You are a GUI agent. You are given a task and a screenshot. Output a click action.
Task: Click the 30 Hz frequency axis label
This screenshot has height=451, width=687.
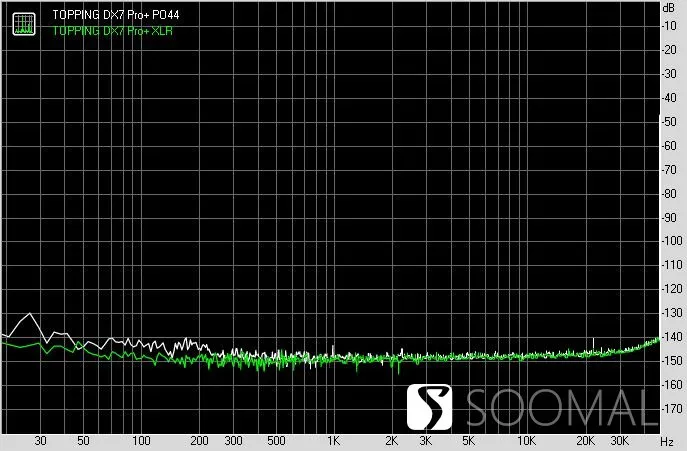click(40, 441)
